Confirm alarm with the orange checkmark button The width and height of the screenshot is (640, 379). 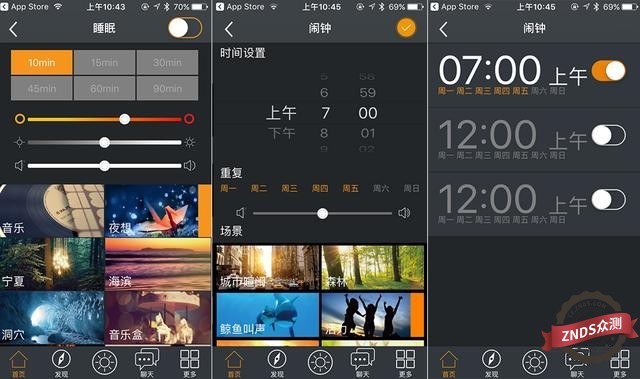[406, 28]
